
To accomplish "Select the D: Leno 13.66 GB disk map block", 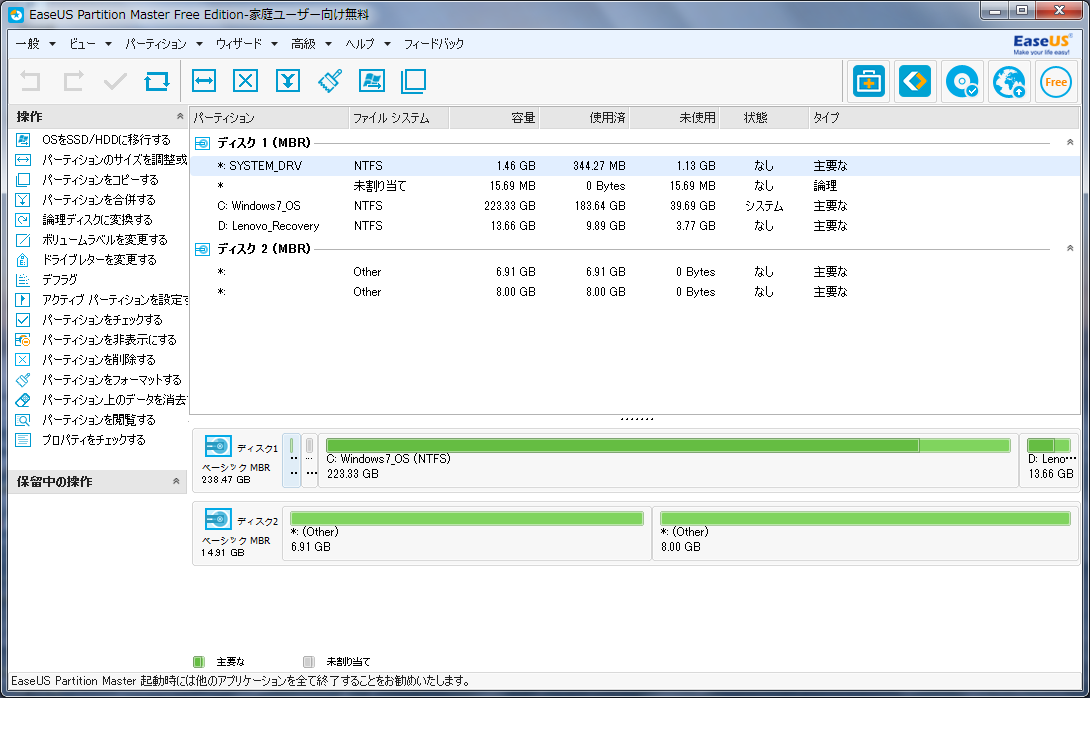I will 1049,459.
